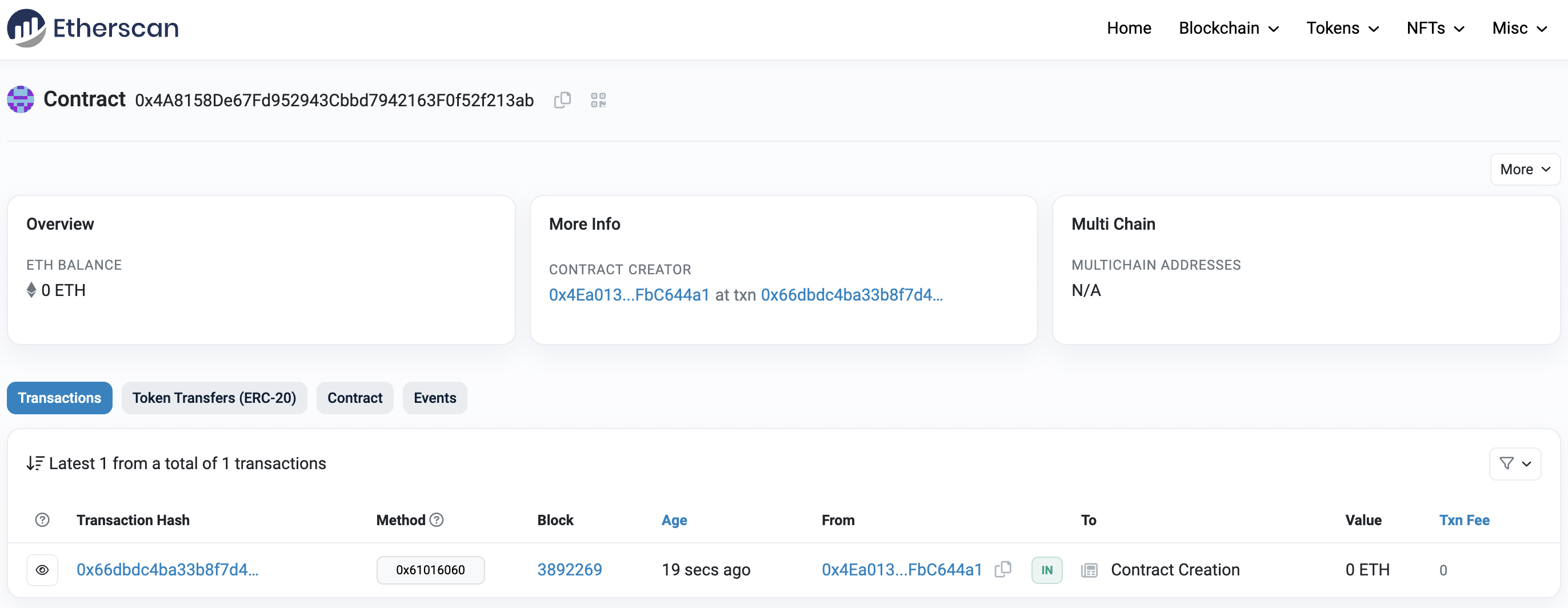Expand the Tokens navigation menu
Image resolution: width=1568 pixels, height=608 pixels.
1342,28
